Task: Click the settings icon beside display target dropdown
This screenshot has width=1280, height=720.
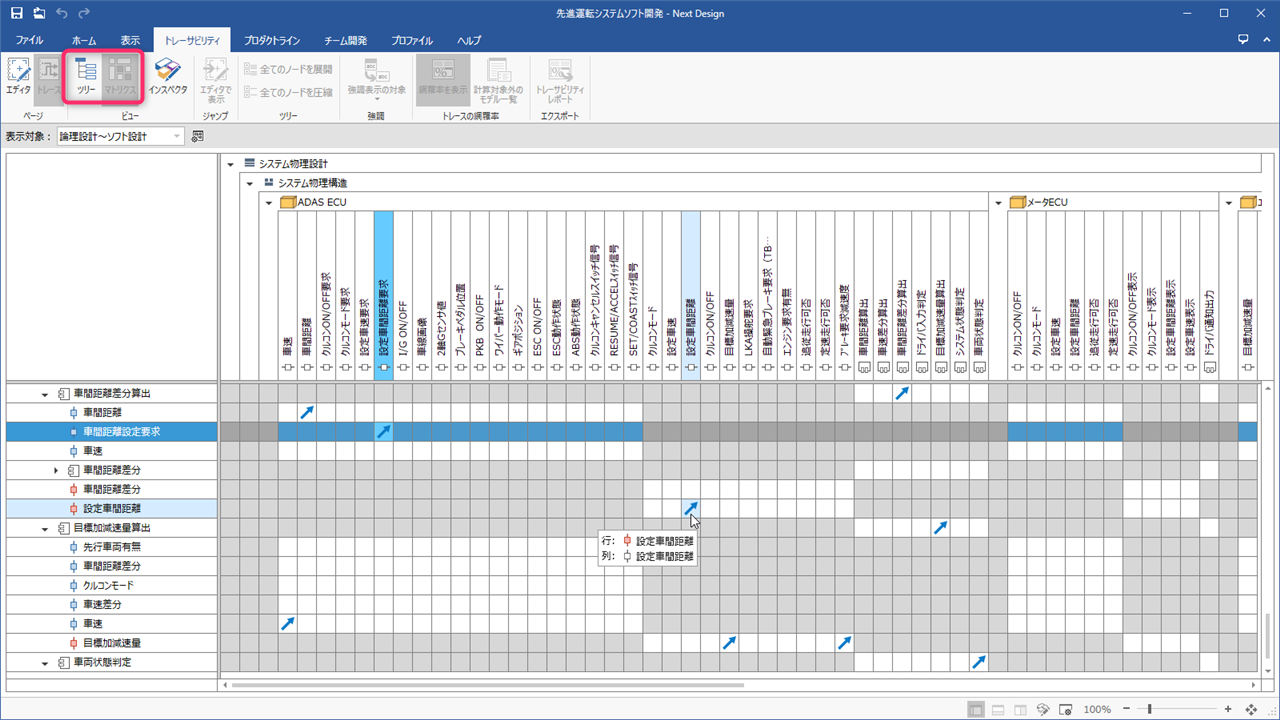Action: [198, 136]
